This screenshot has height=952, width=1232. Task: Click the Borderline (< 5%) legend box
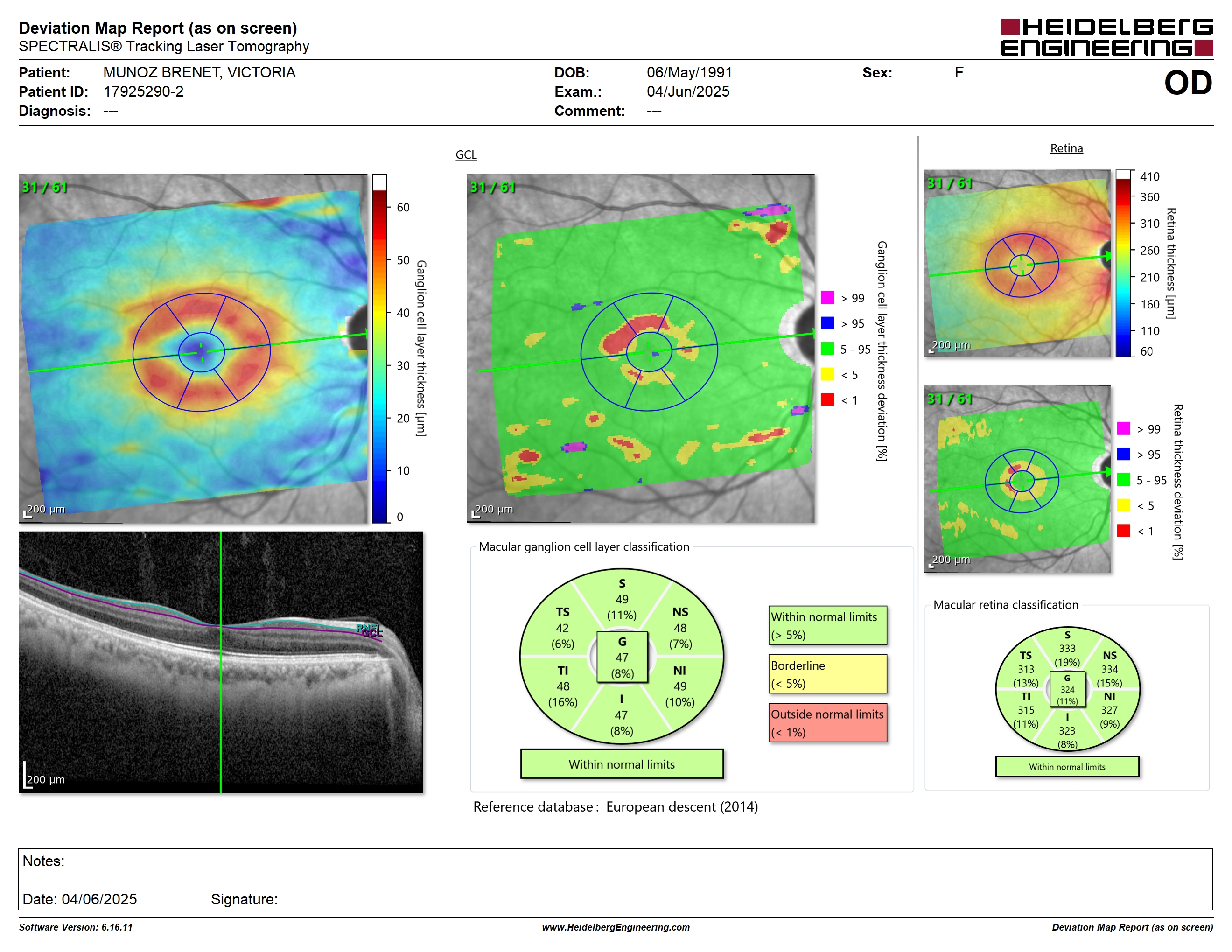coord(827,674)
